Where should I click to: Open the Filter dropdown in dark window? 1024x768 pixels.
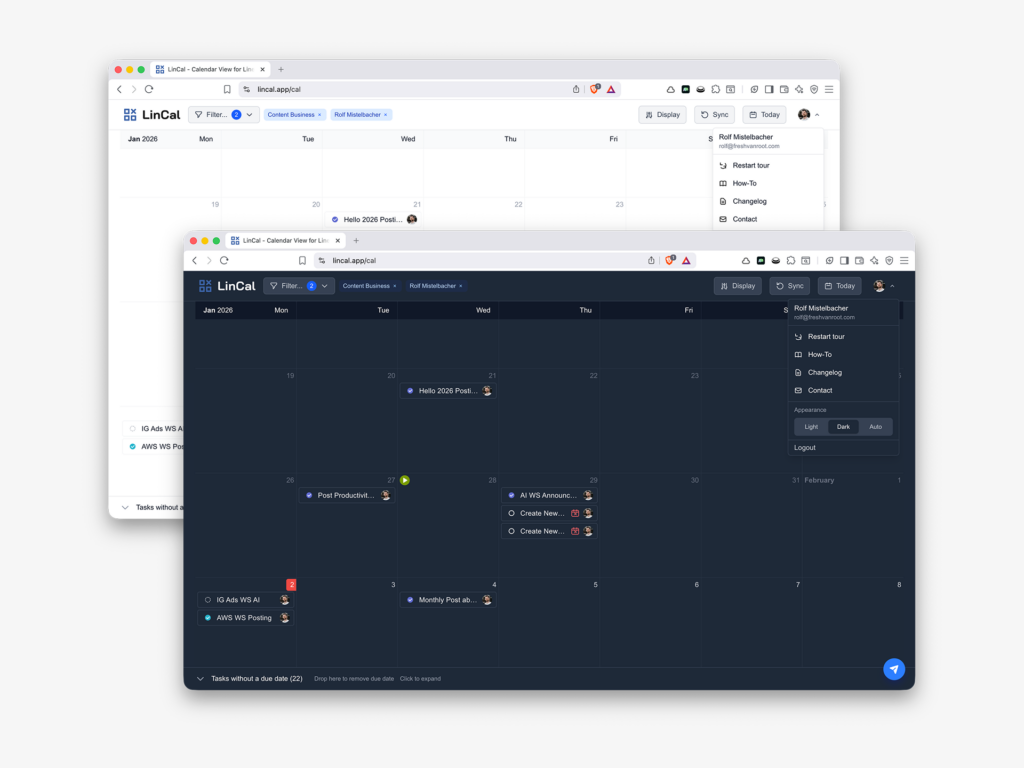[x=298, y=286]
